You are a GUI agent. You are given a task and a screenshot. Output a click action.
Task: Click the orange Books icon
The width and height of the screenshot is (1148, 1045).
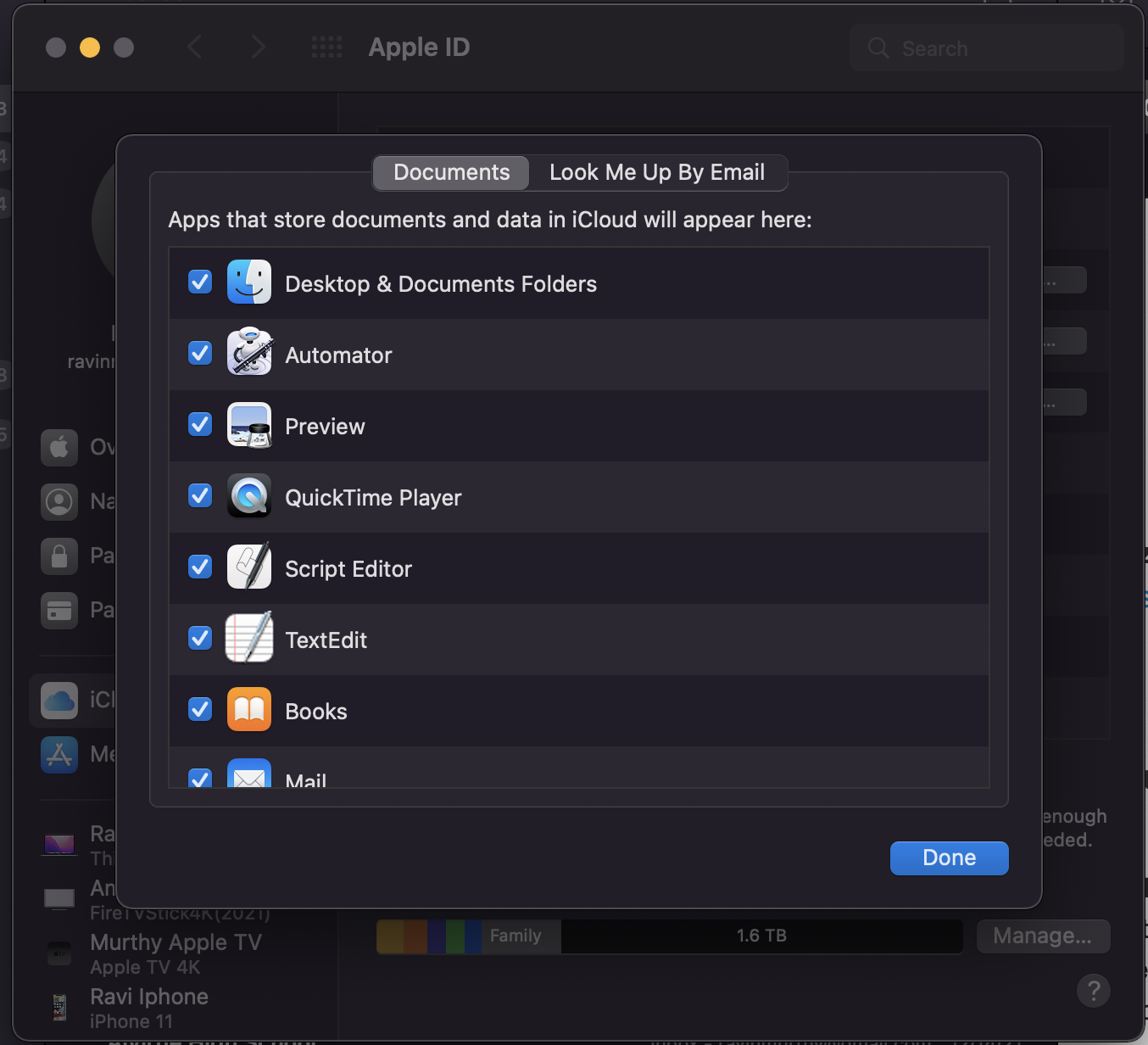pyautogui.click(x=249, y=710)
